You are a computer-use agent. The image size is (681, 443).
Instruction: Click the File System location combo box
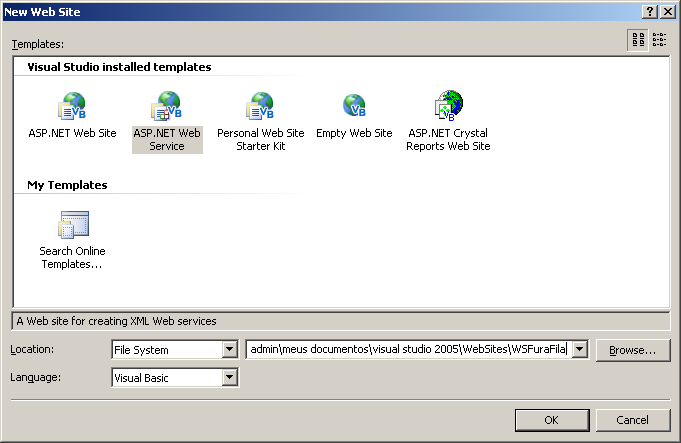pyautogui.click(x=165, y=350)
